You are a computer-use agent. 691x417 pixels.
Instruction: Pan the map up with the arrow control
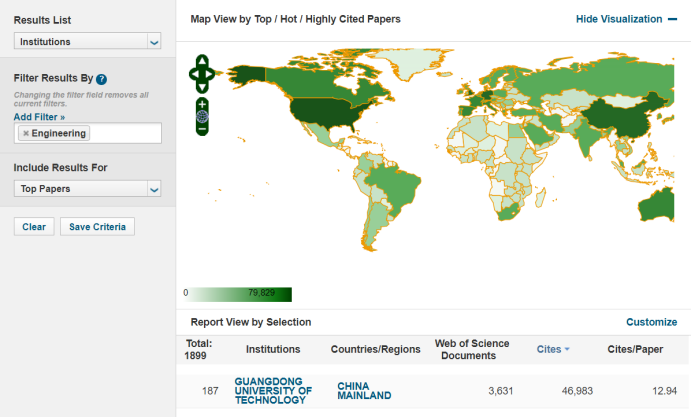point(202,60)
